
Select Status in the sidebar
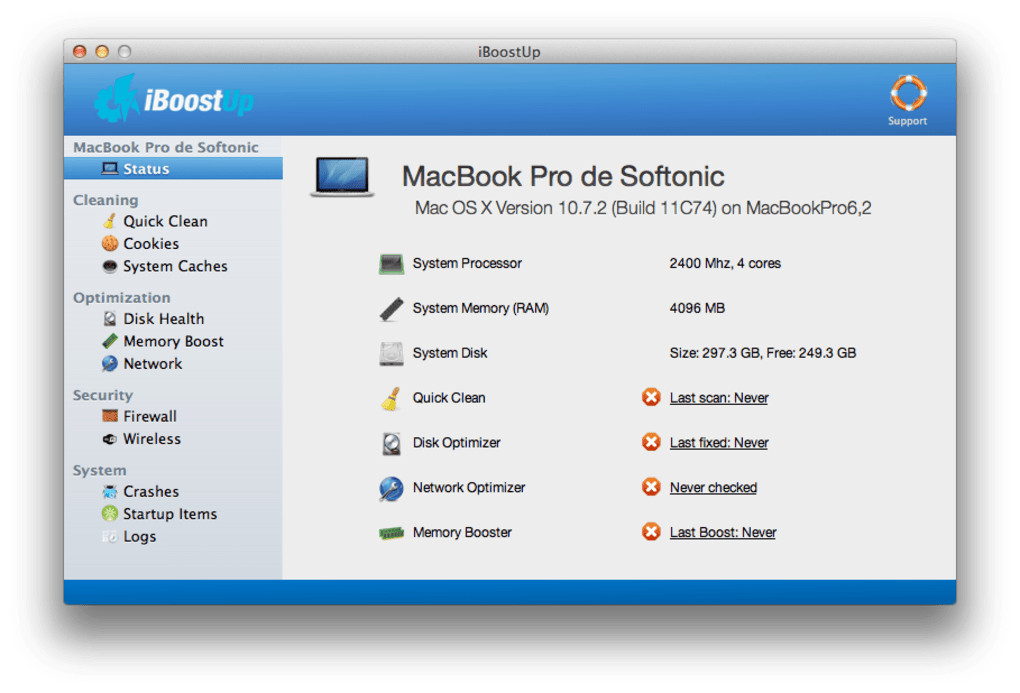click(x=173, y=169)
